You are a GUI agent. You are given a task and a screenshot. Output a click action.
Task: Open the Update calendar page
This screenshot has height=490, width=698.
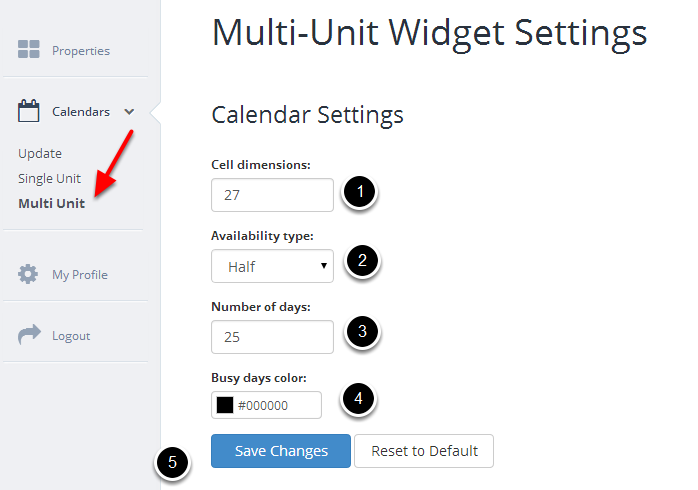coord(40,153)
